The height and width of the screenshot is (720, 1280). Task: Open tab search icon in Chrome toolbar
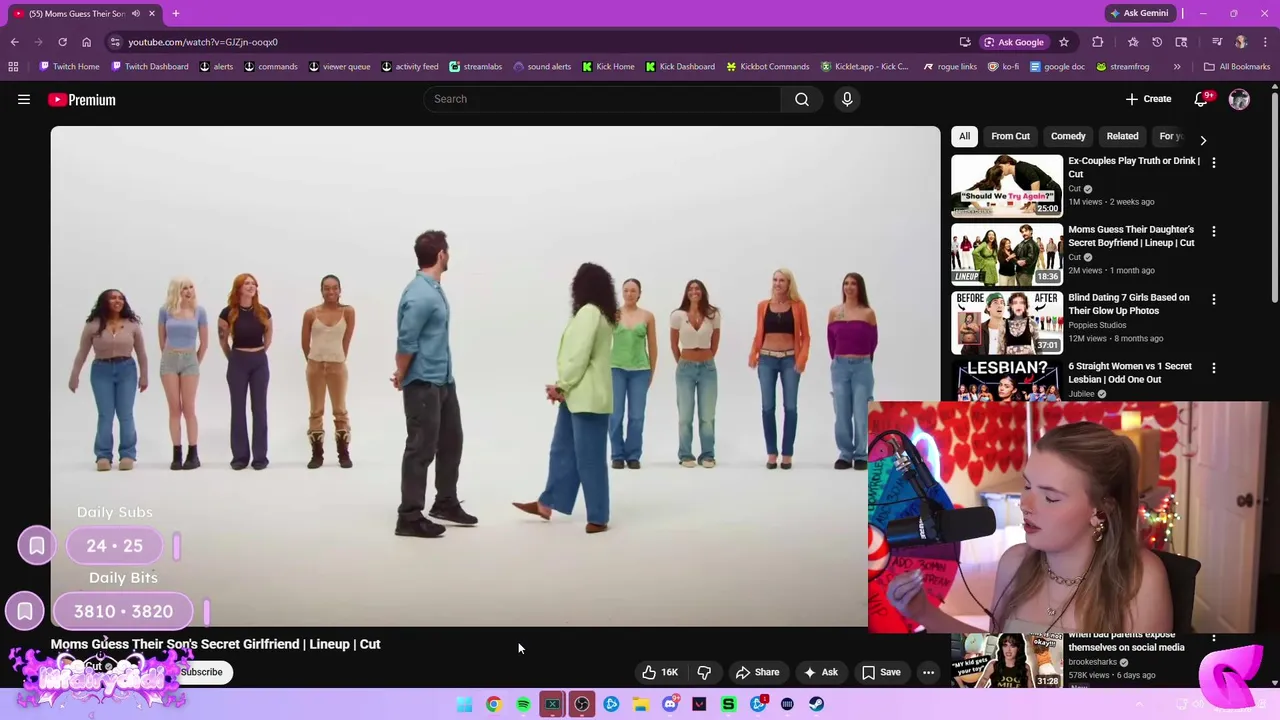pos(1181,42)
